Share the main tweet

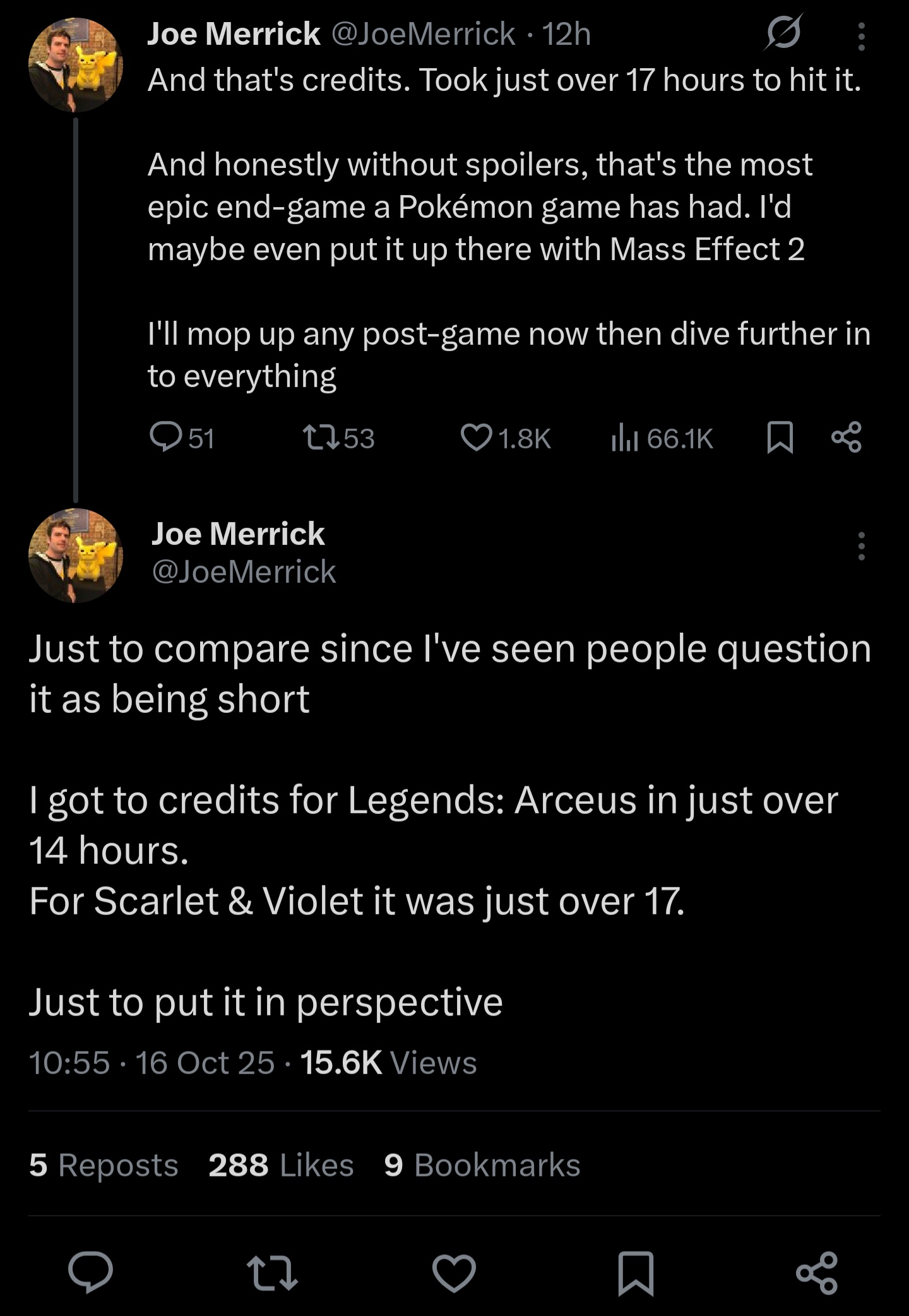click(817, 1273)
